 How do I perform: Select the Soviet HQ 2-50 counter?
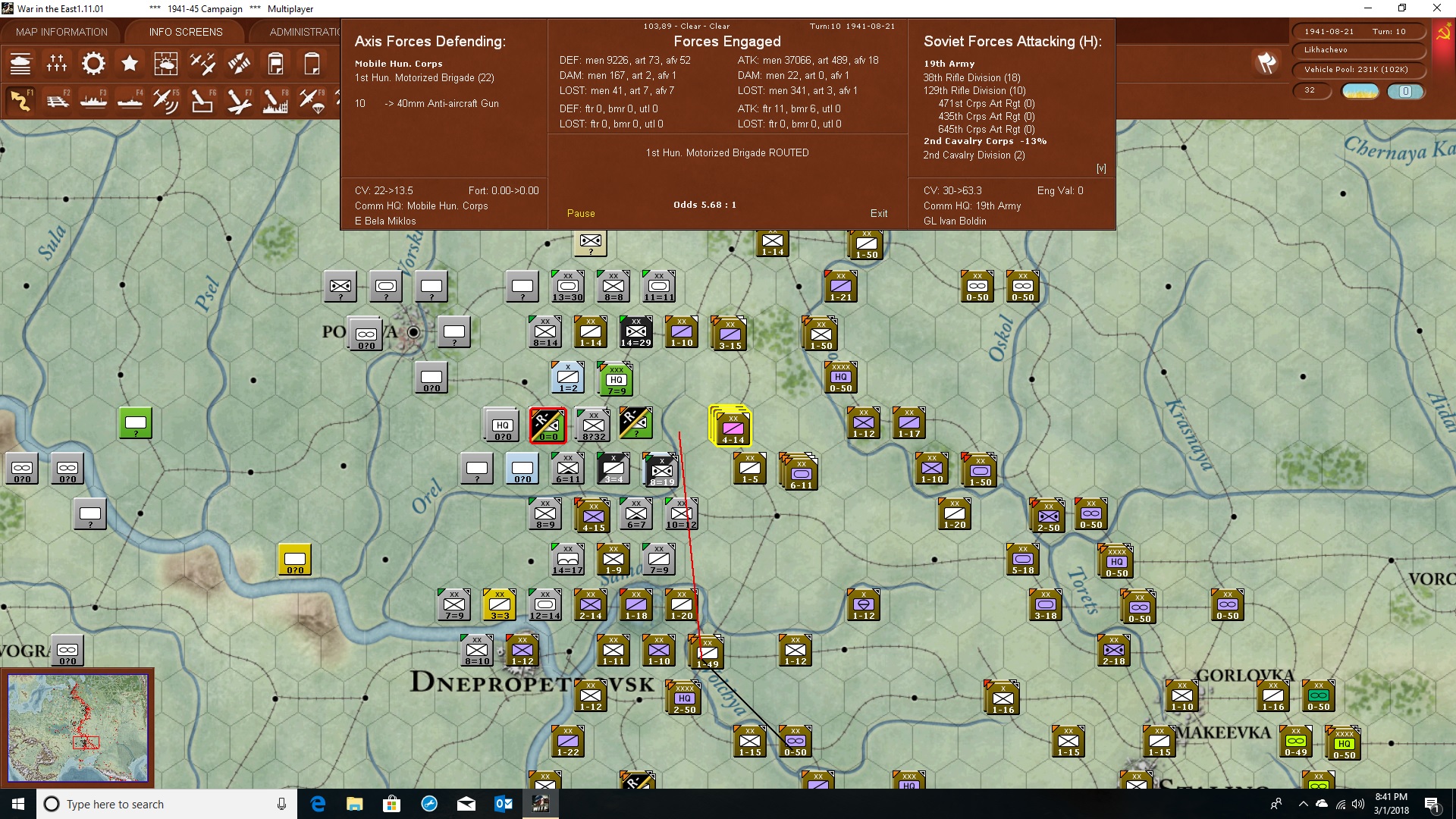click(x=684, y=698)
